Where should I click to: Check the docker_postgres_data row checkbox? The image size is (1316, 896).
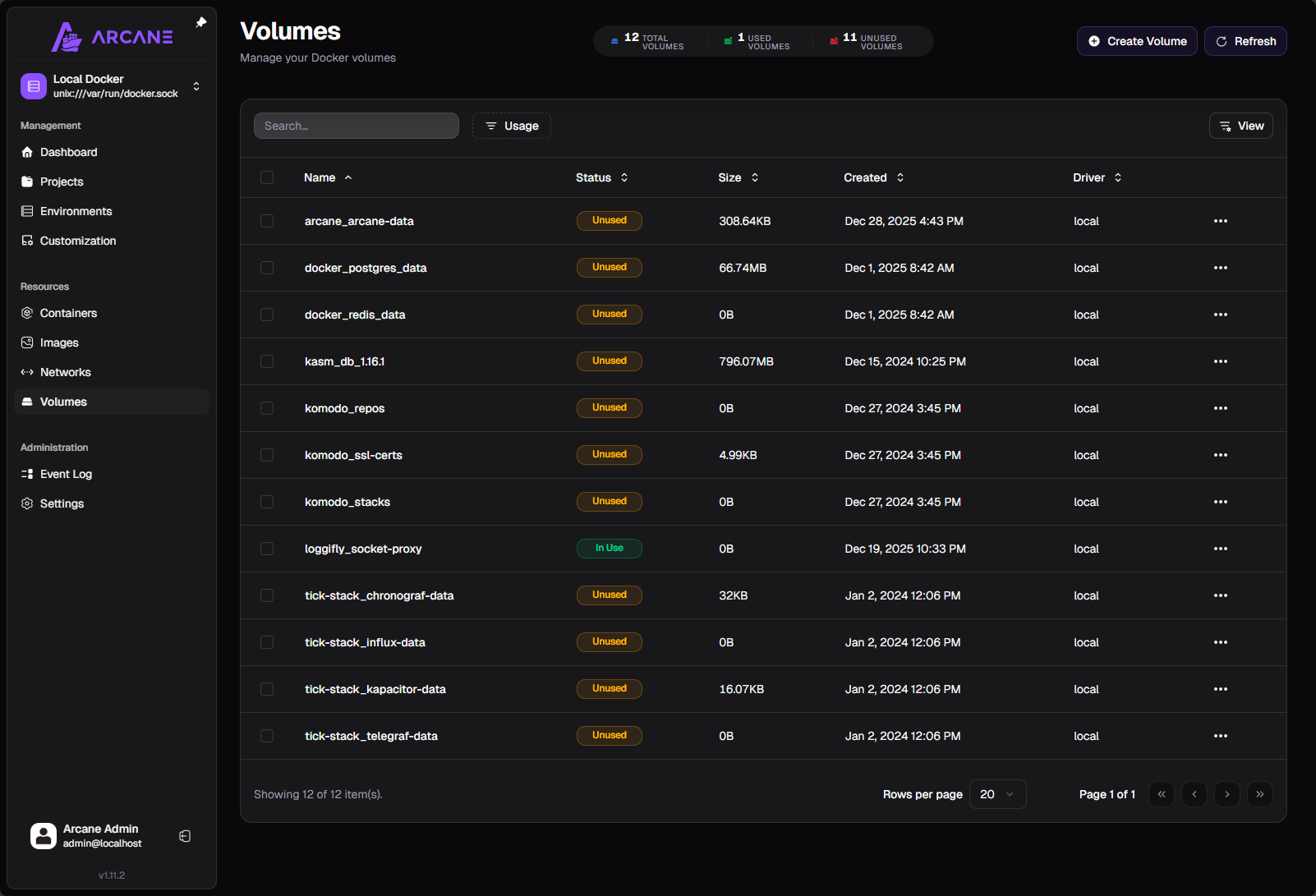coord(267,268)
